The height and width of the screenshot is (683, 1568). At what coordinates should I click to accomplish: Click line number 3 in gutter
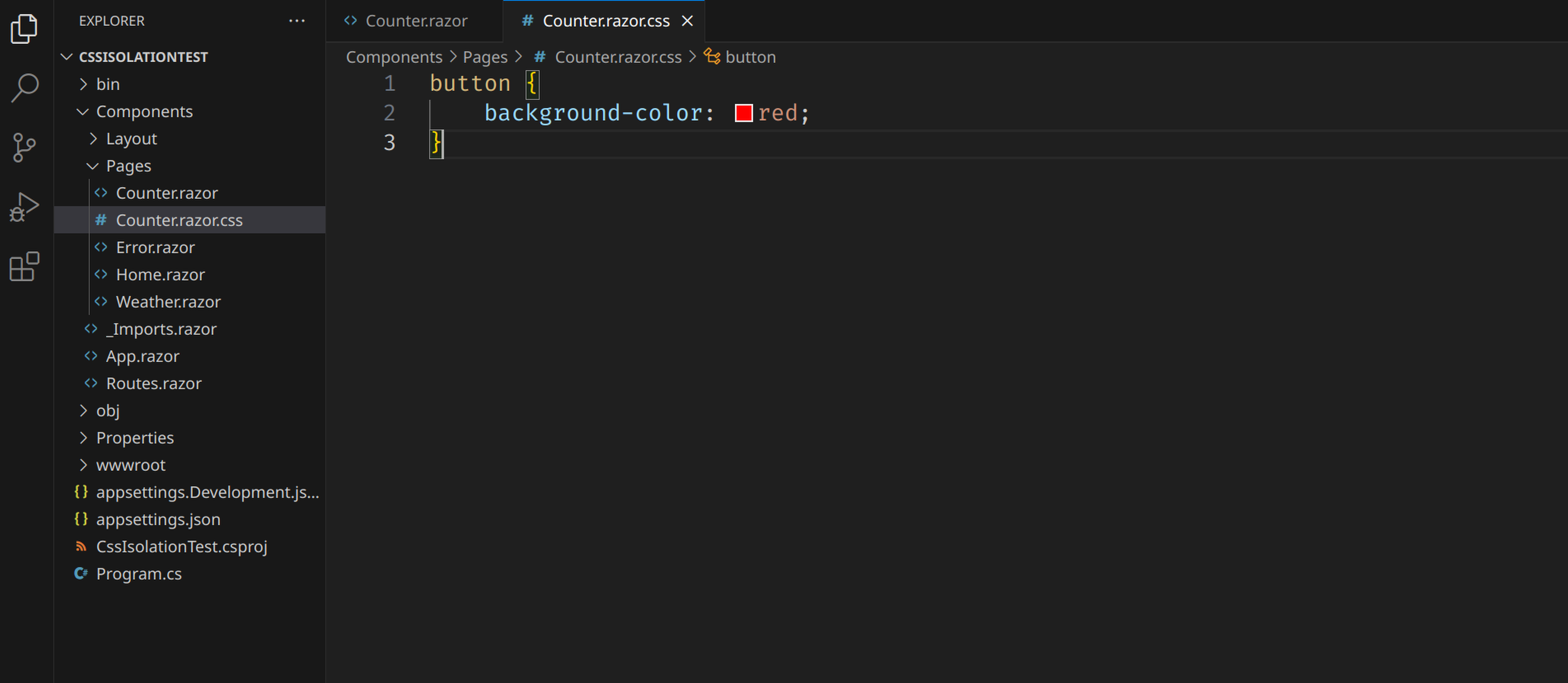click(389, 143)
